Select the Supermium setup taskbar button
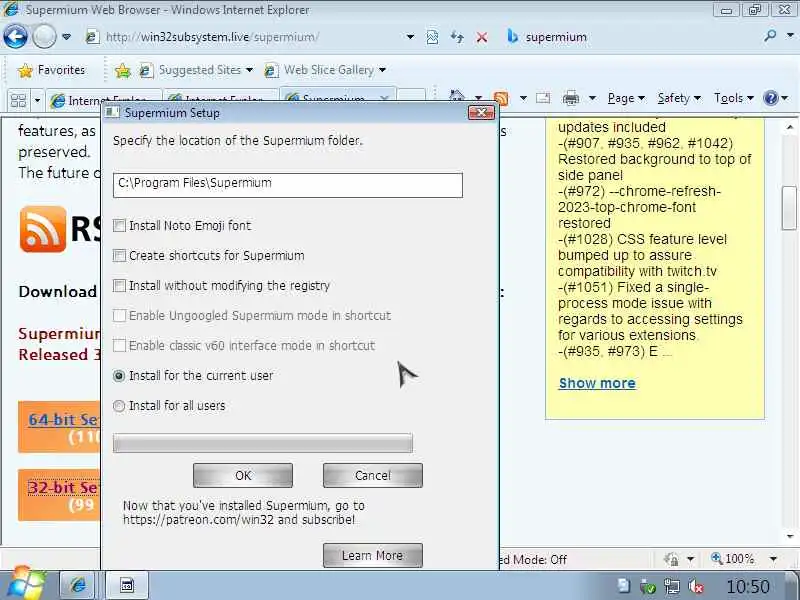 tap(127, 585)
